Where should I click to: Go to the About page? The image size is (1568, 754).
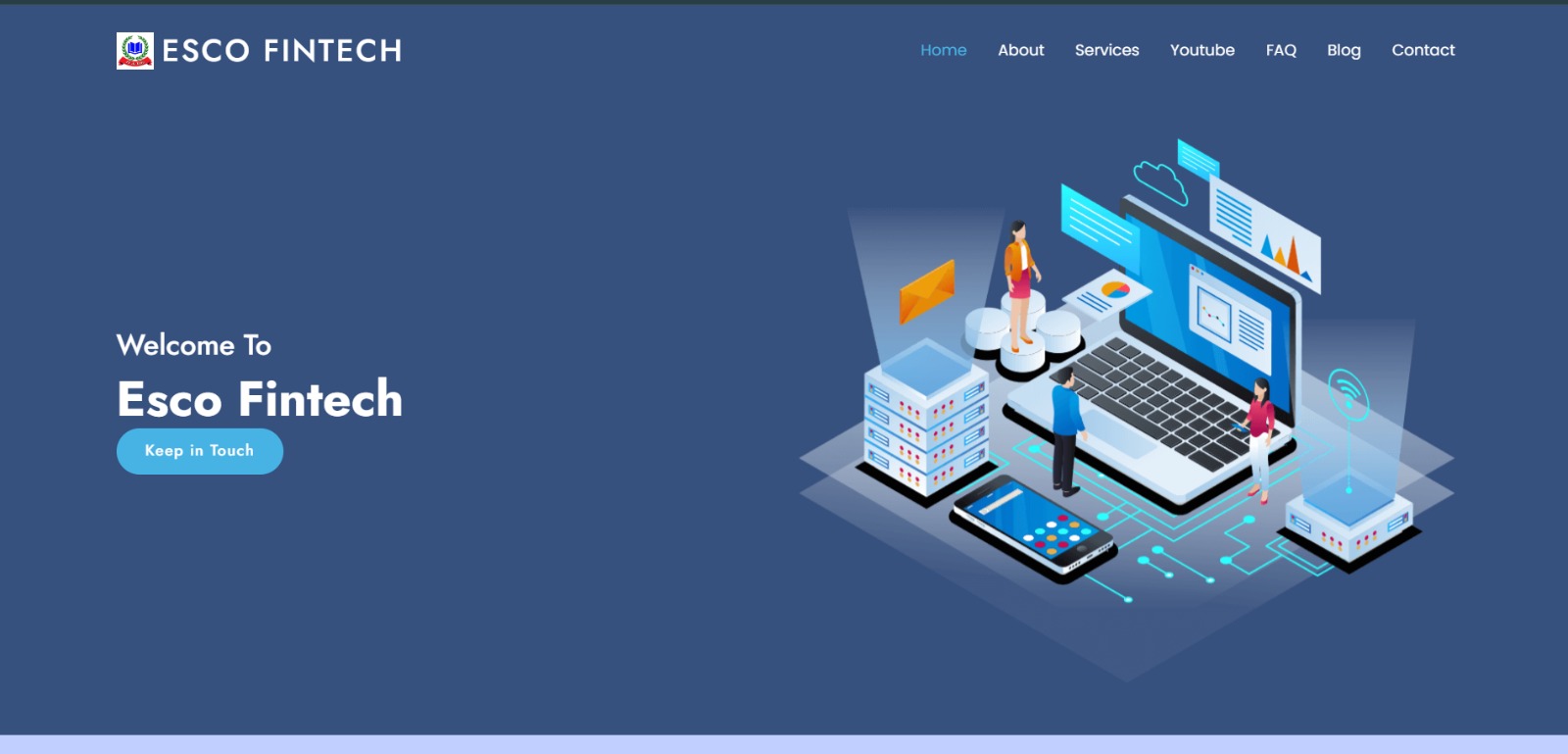click(x=1020, y=50)
